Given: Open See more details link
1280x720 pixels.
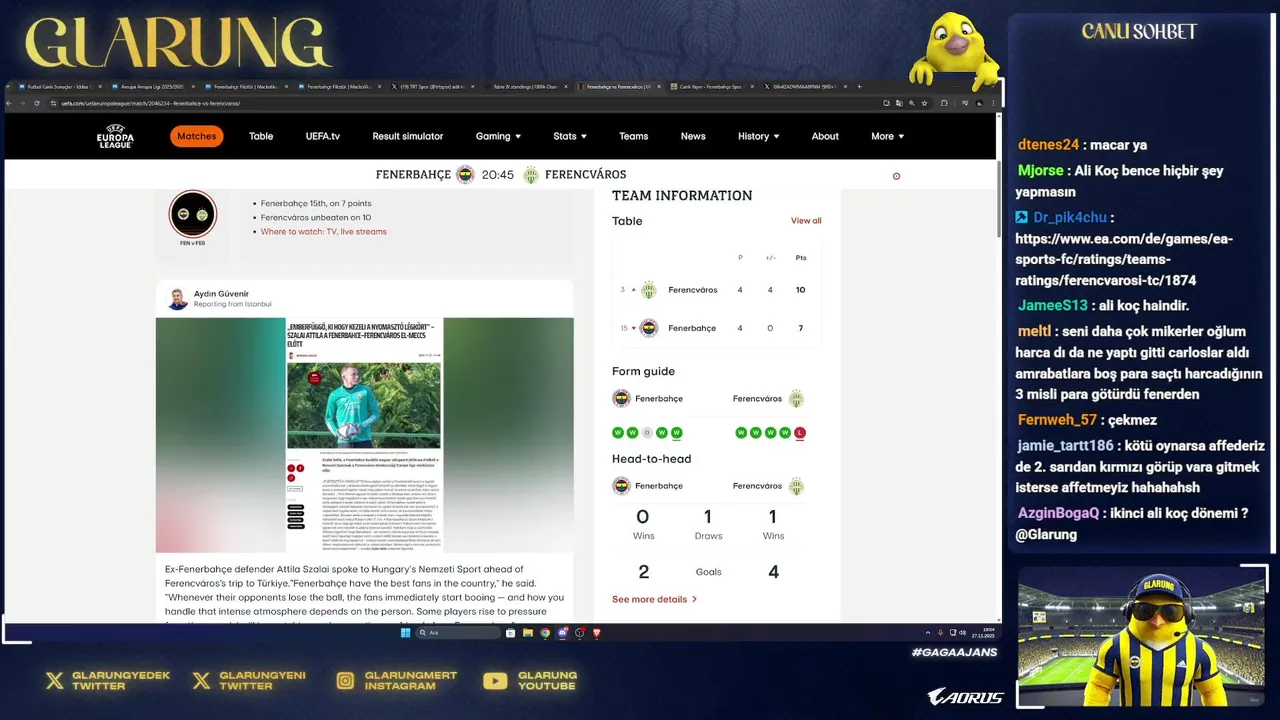Looking at the screenshot, I should tap(654, 599).
